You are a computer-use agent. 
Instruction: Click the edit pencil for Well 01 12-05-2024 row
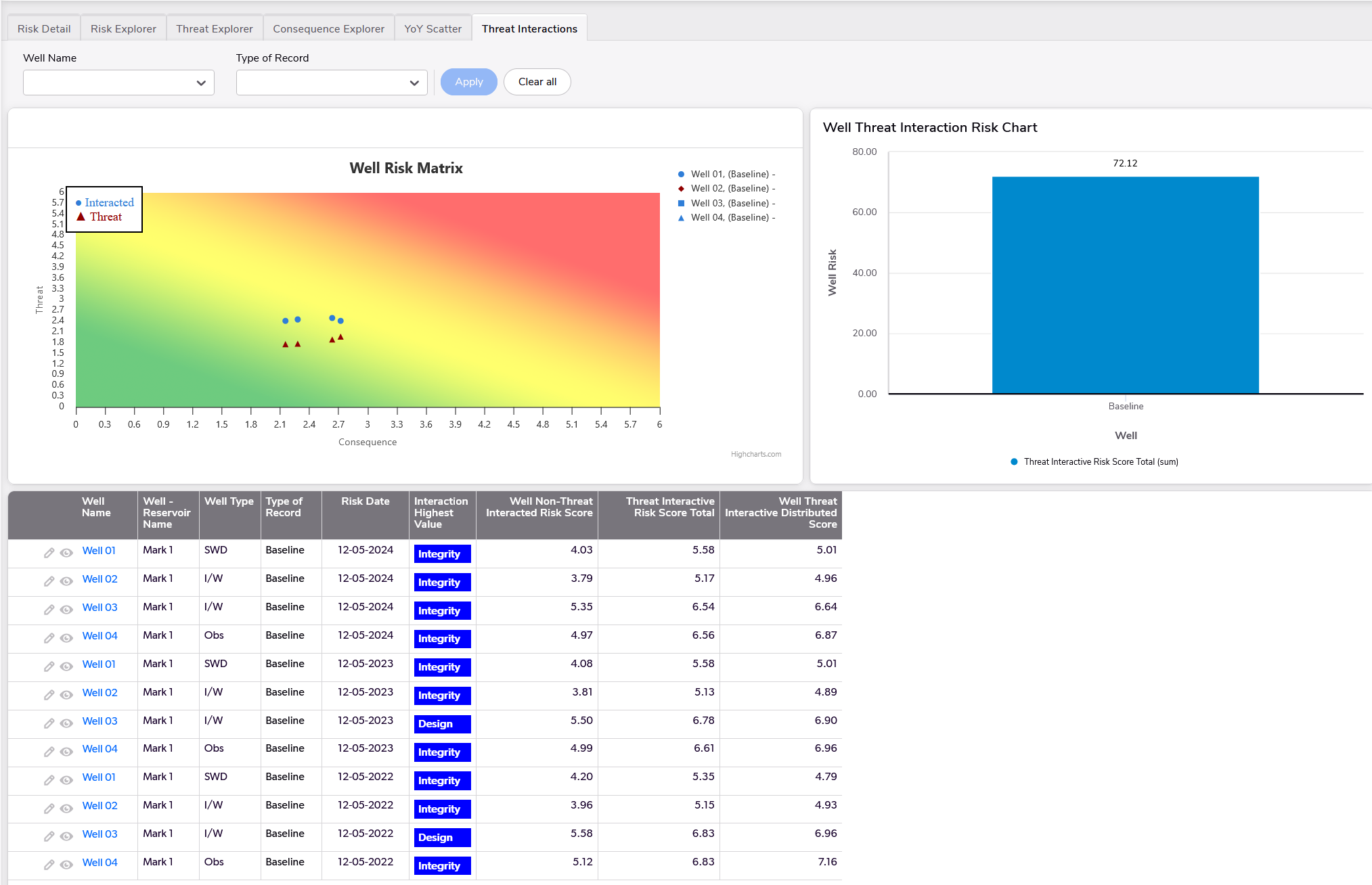pyautogui.click(x=49, y=553)
